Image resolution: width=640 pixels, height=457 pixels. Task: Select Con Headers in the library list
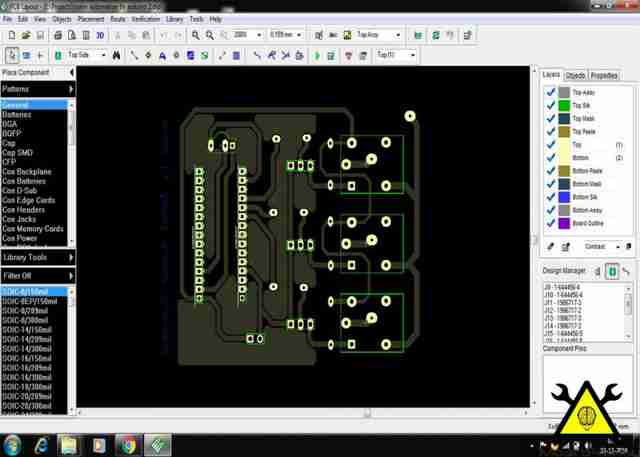tap(24, 210)
